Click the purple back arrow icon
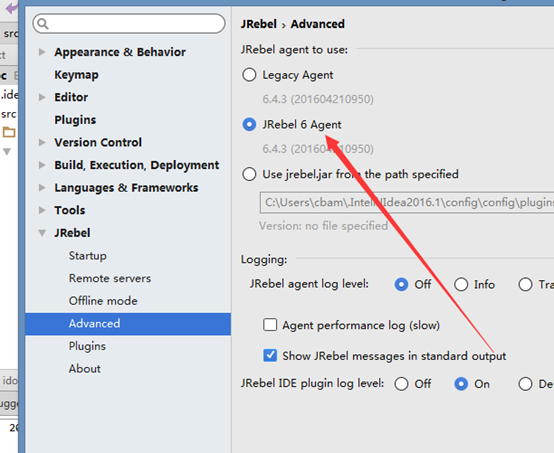 [x=12, y=7]
